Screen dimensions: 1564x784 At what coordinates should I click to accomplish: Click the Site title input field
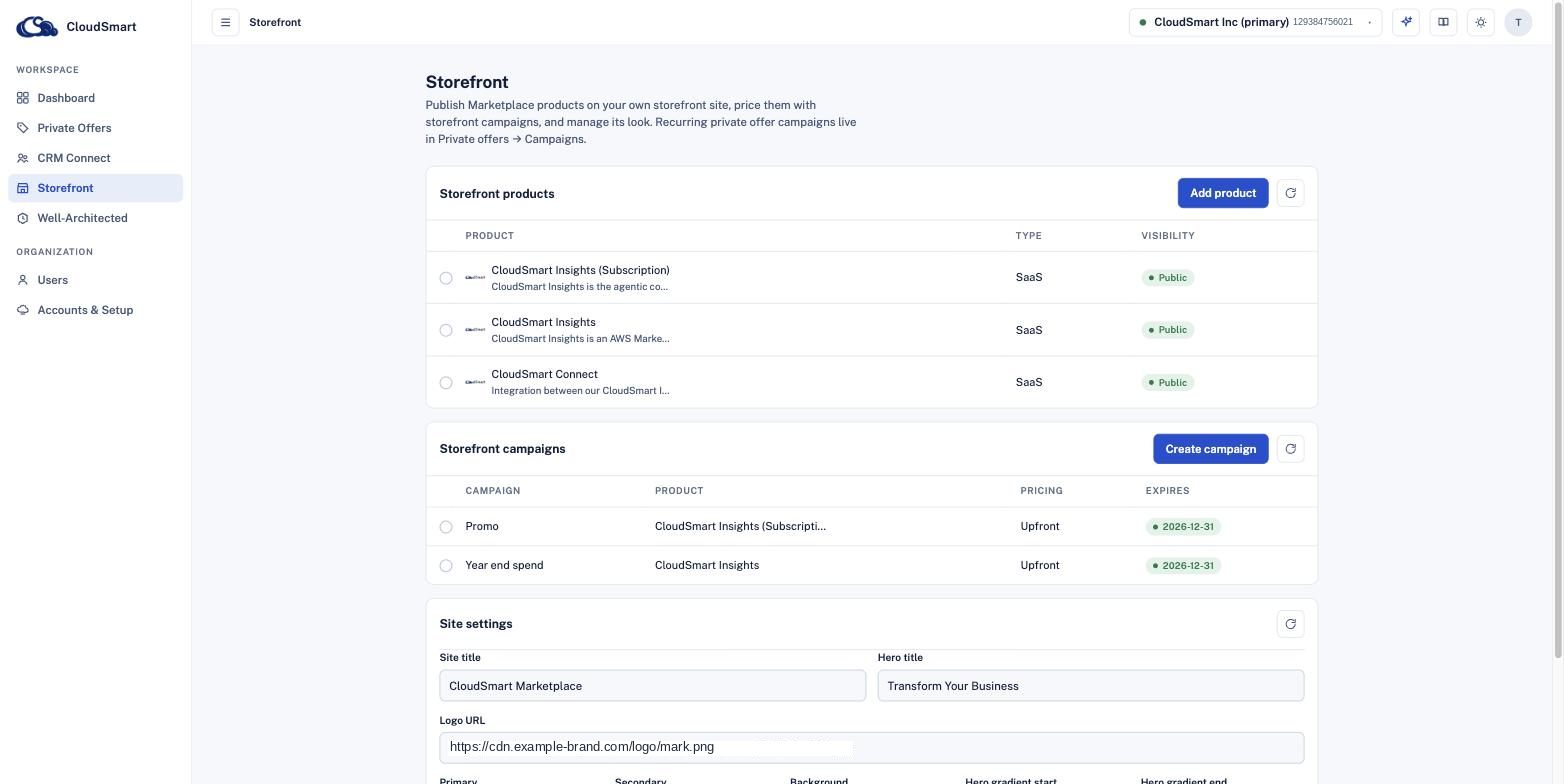652,686
